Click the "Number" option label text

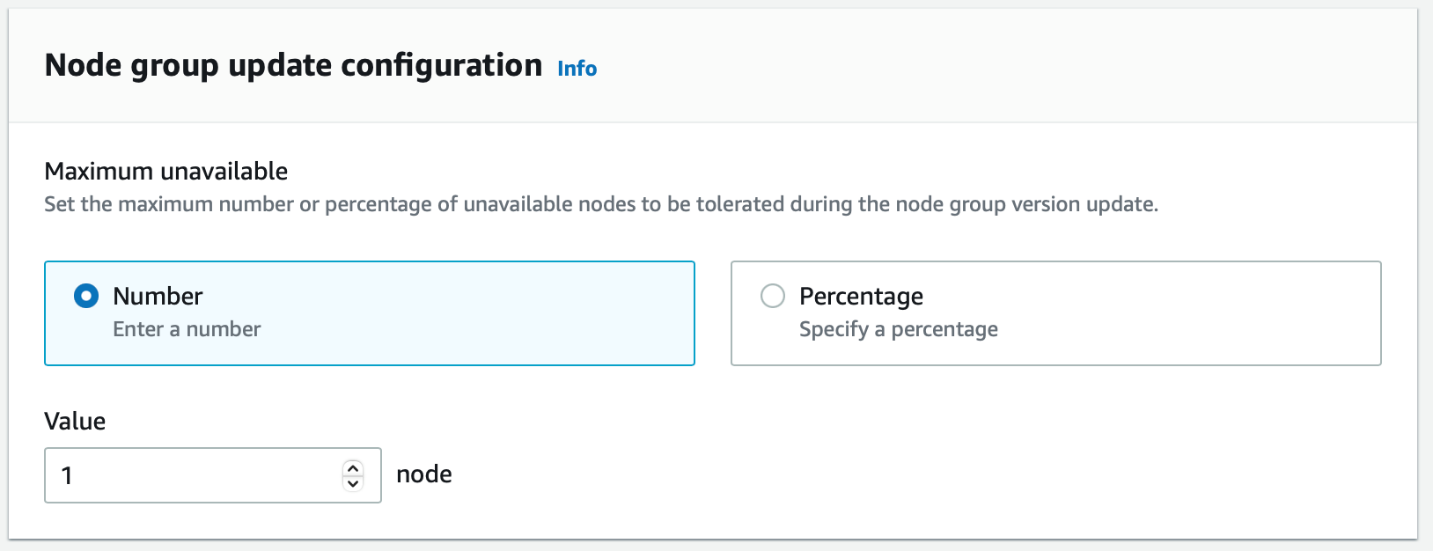(x=158, y=296)
